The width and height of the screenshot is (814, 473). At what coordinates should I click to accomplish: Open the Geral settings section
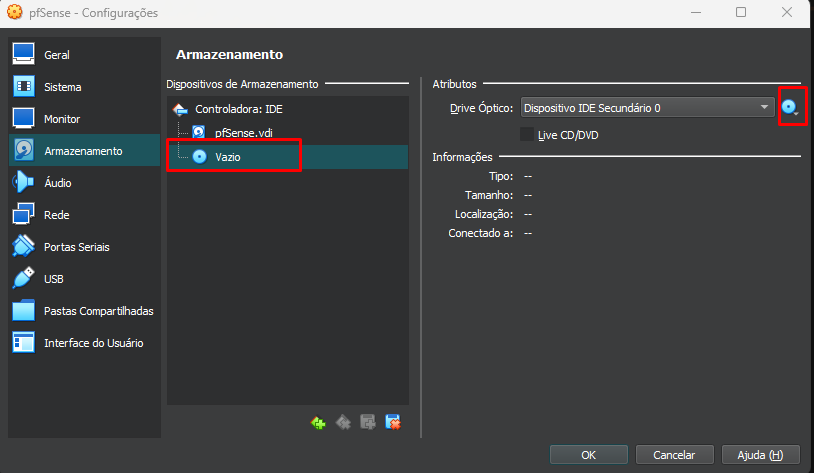point(85,55)
